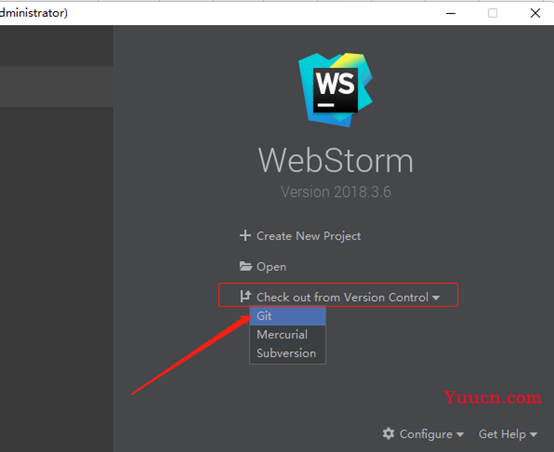The image size is (554, 452).
Task: Expand the Check out dropdown arrow
Action: [436, 298]
